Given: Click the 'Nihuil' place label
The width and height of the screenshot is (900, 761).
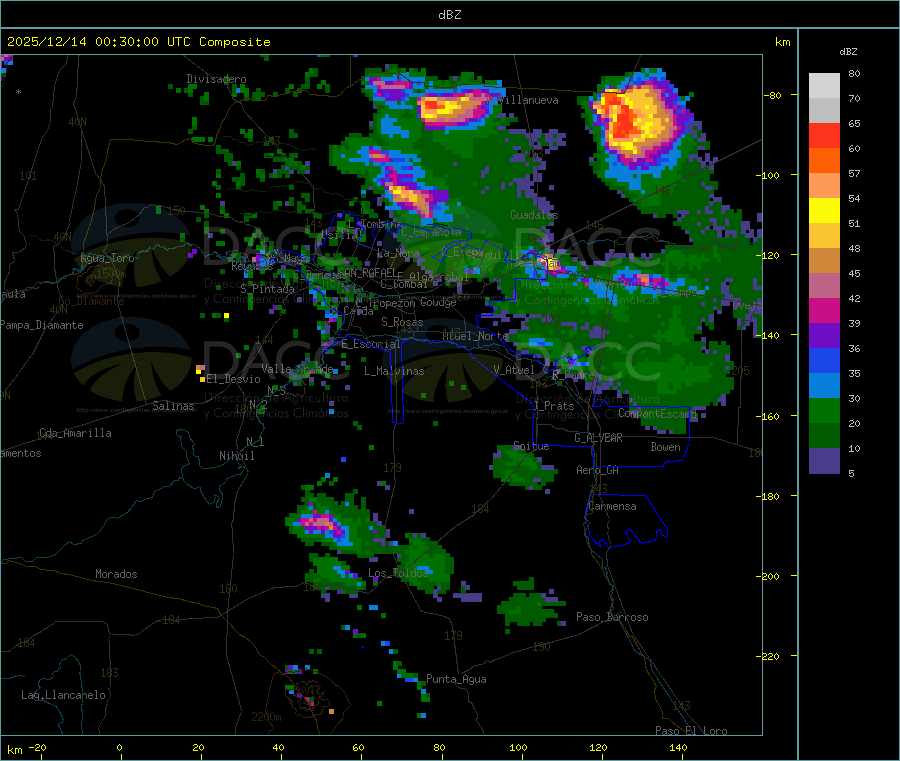Looking at the screenshot, I should pos(236,456).
